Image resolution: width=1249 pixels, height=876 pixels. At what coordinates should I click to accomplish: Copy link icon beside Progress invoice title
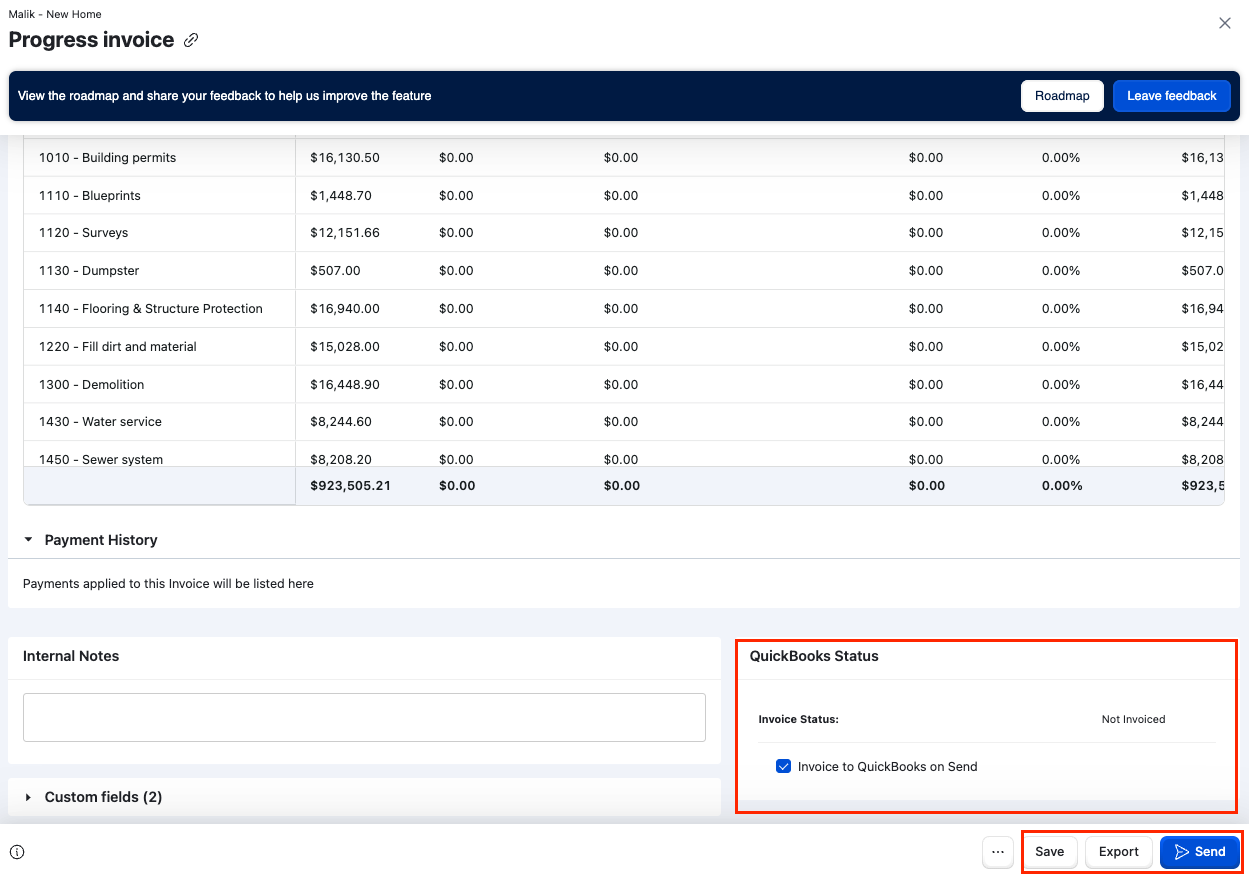191,41
